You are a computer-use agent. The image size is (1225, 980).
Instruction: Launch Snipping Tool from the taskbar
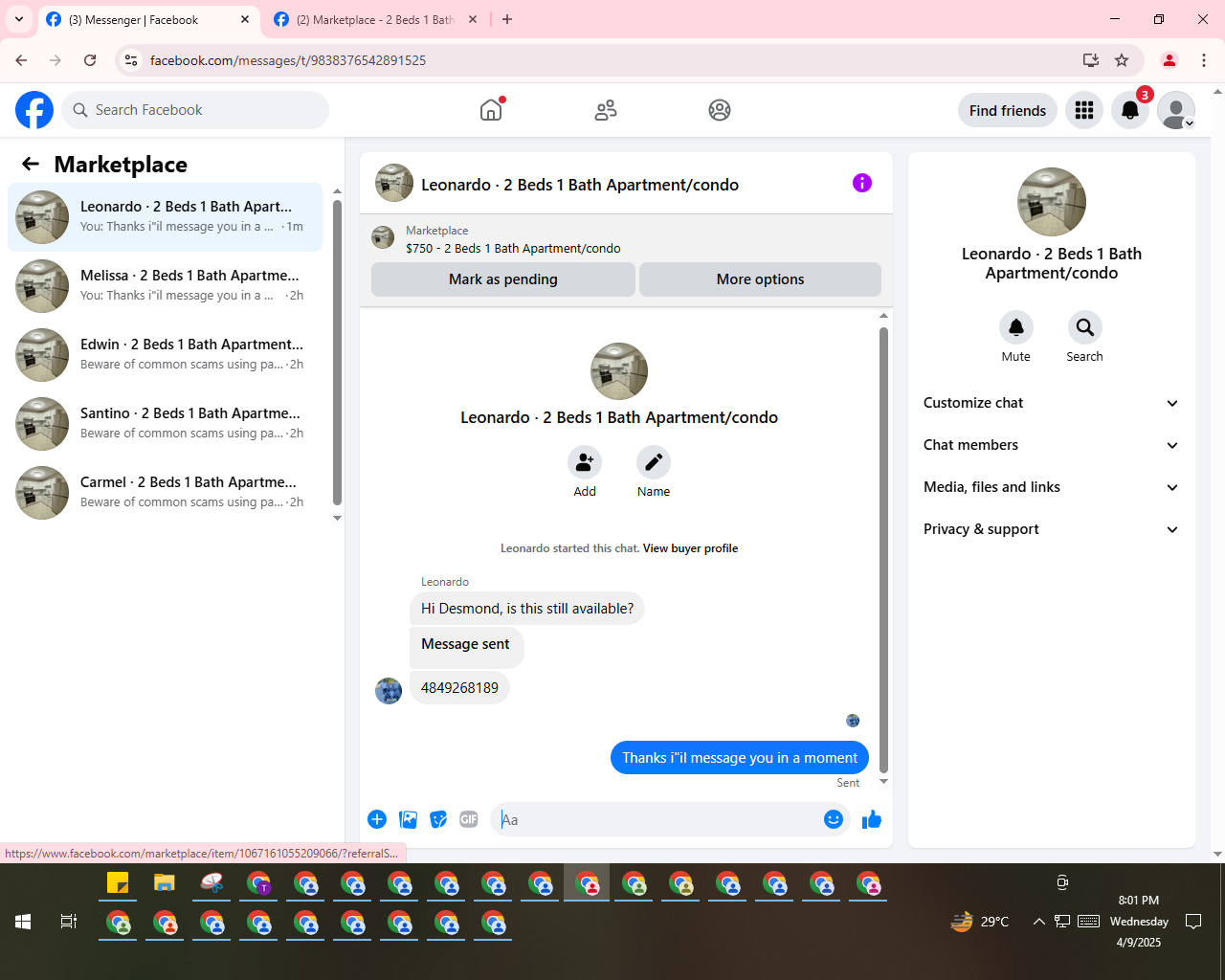point(212,883)
